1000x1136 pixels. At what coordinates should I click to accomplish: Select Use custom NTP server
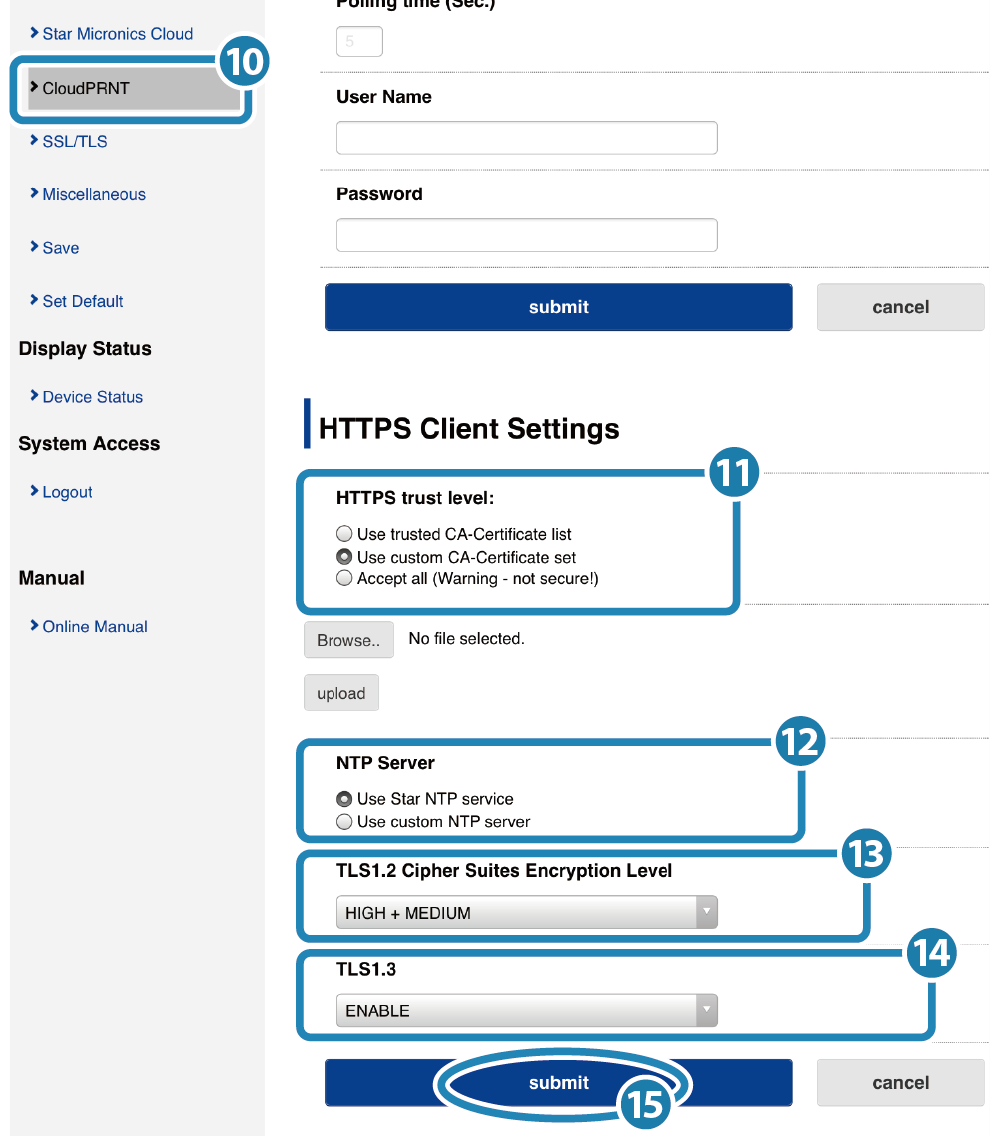pyautogui.click(x=344, y=822)
